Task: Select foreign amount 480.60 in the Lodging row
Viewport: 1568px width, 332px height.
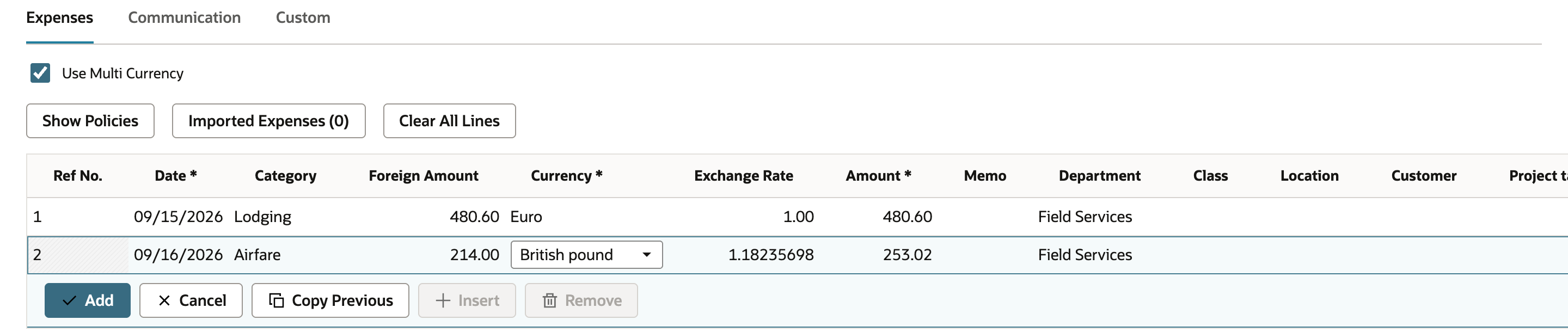Action: click(x=474, y=217)
